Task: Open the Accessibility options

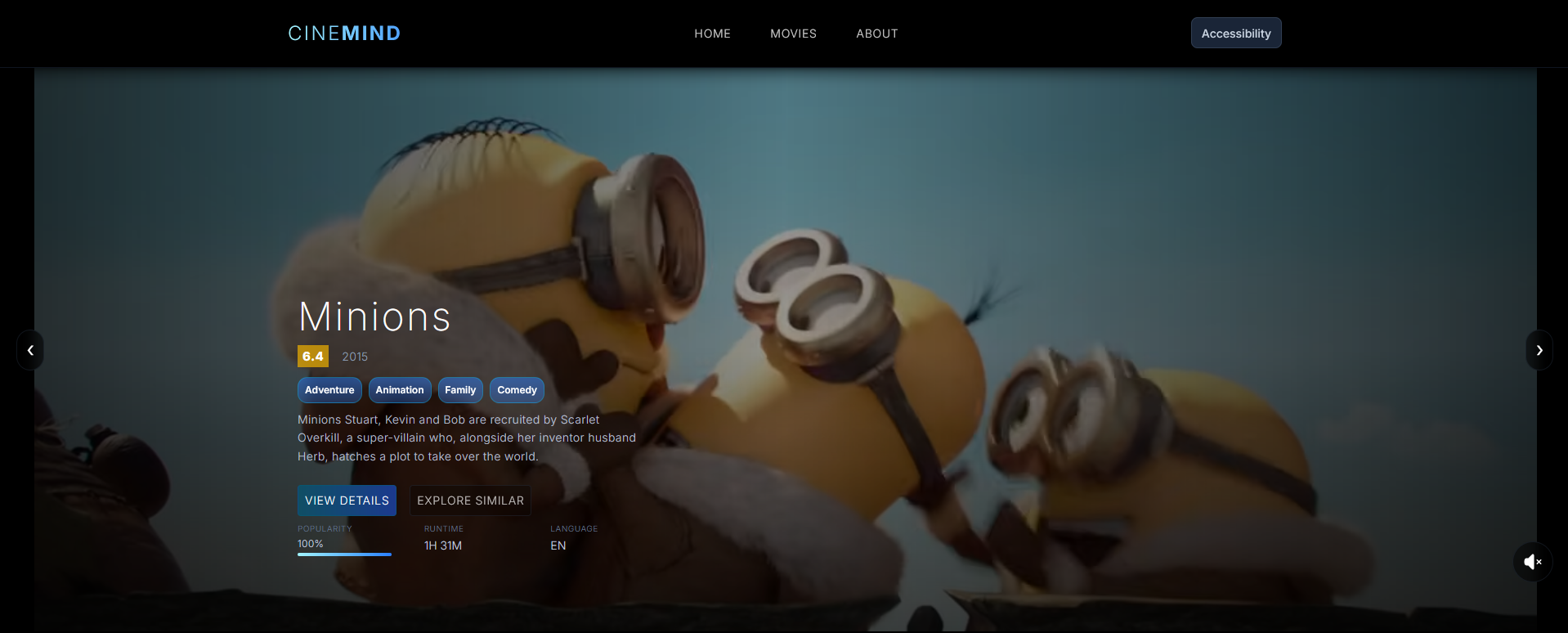Action: (1236, 34)
